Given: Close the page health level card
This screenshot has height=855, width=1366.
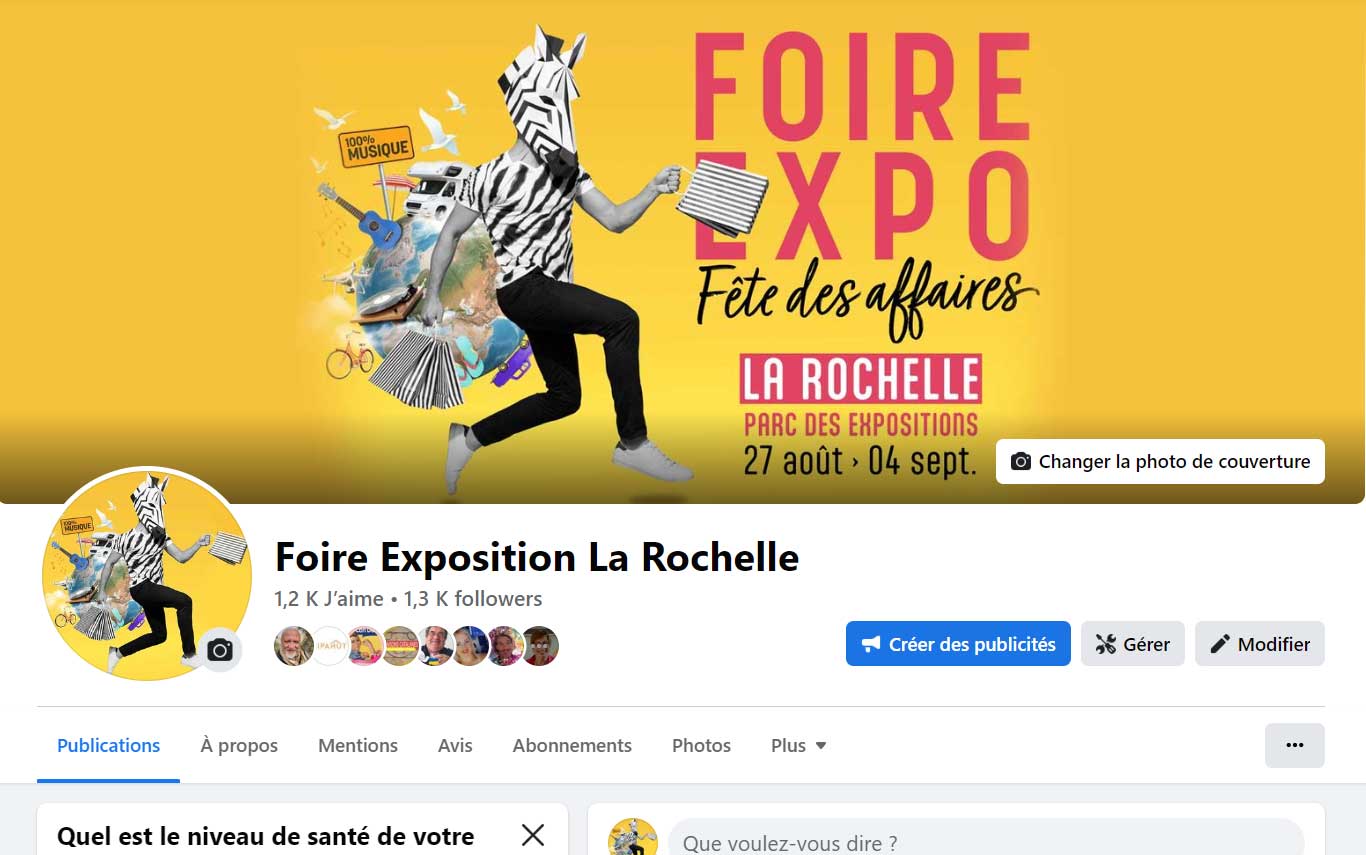Looking at the screenshot, I should point(533,835).
